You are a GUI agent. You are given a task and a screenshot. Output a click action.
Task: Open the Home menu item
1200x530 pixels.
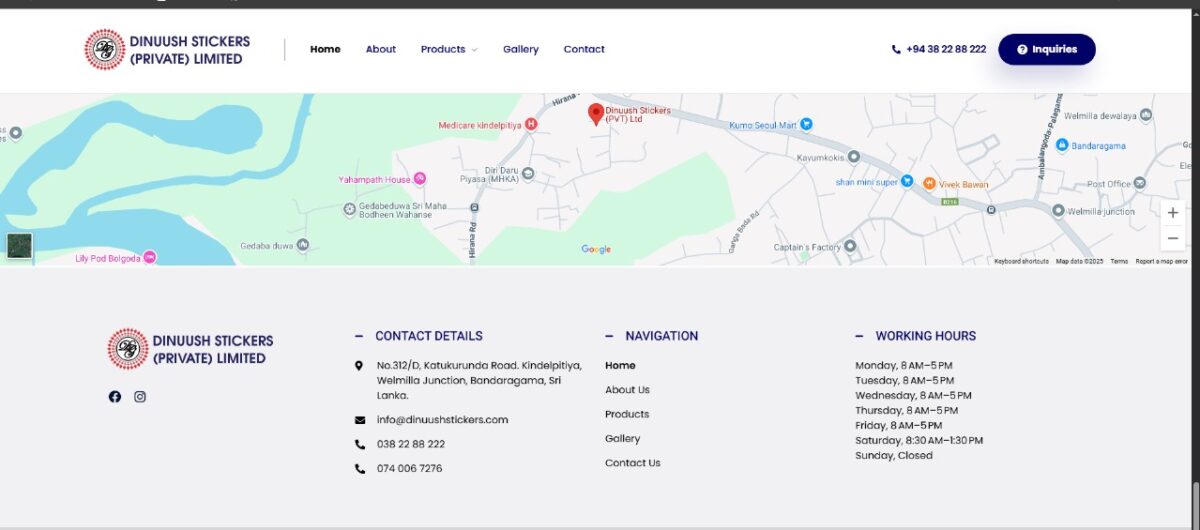(x=325, y=49)
